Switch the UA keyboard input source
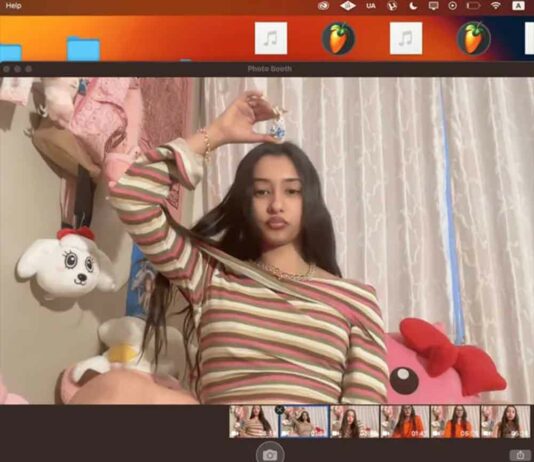The width and height of the screenshot is (534, 462). click(371, 6)
